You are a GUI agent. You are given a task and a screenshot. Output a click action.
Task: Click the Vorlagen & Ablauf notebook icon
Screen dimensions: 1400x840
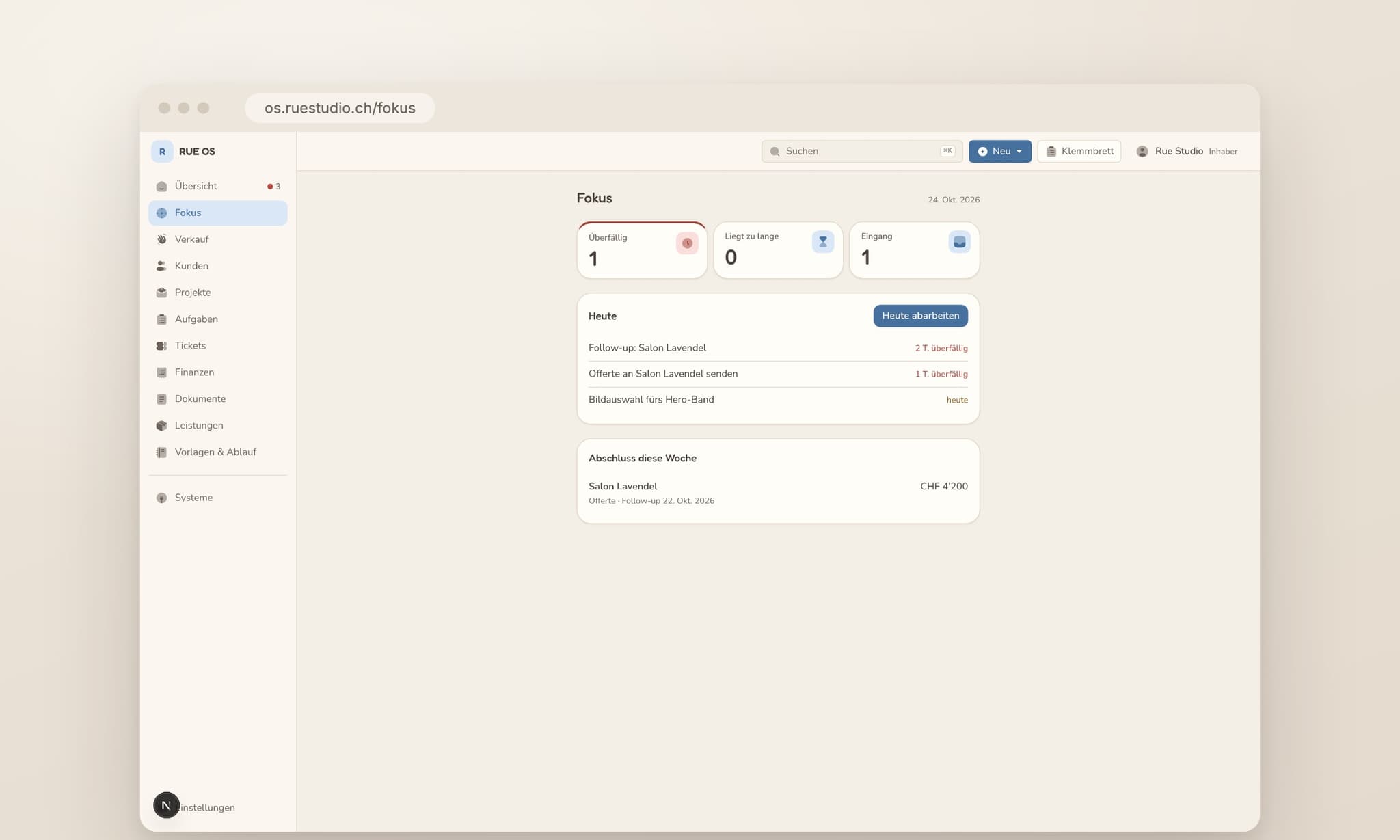click(161, 452)
